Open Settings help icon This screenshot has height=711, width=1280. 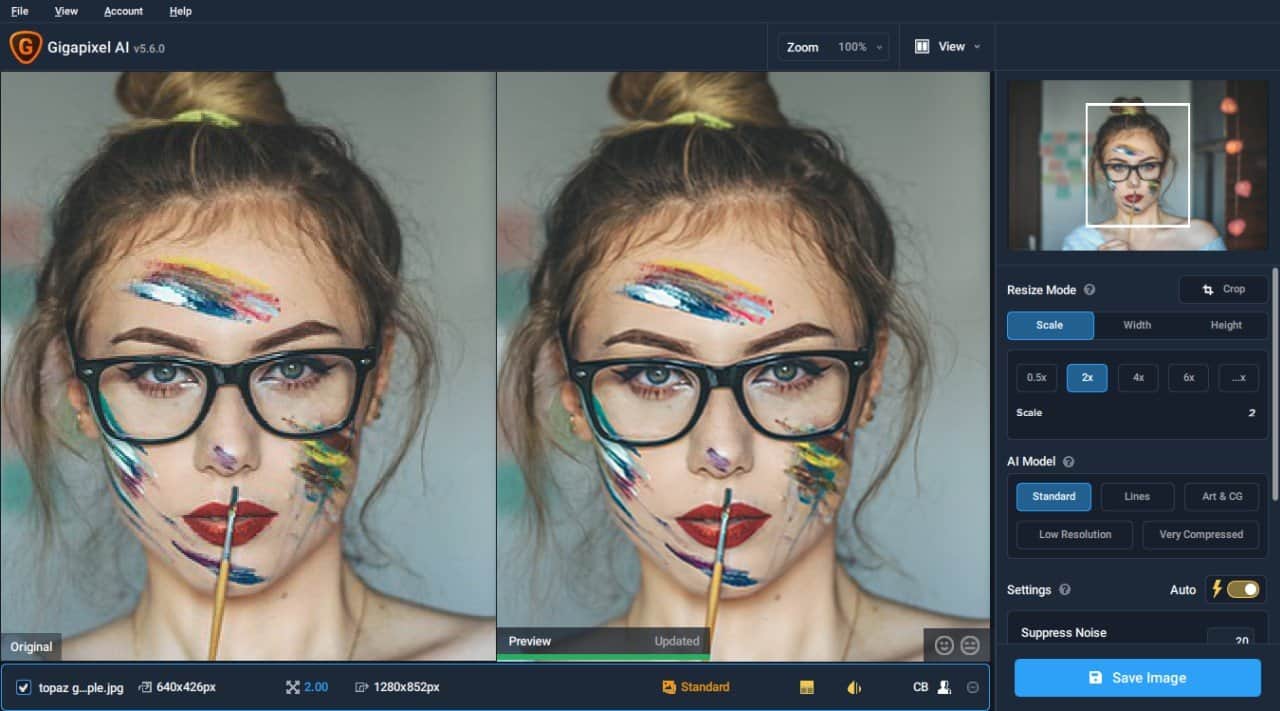click(x=1064, y=590)
